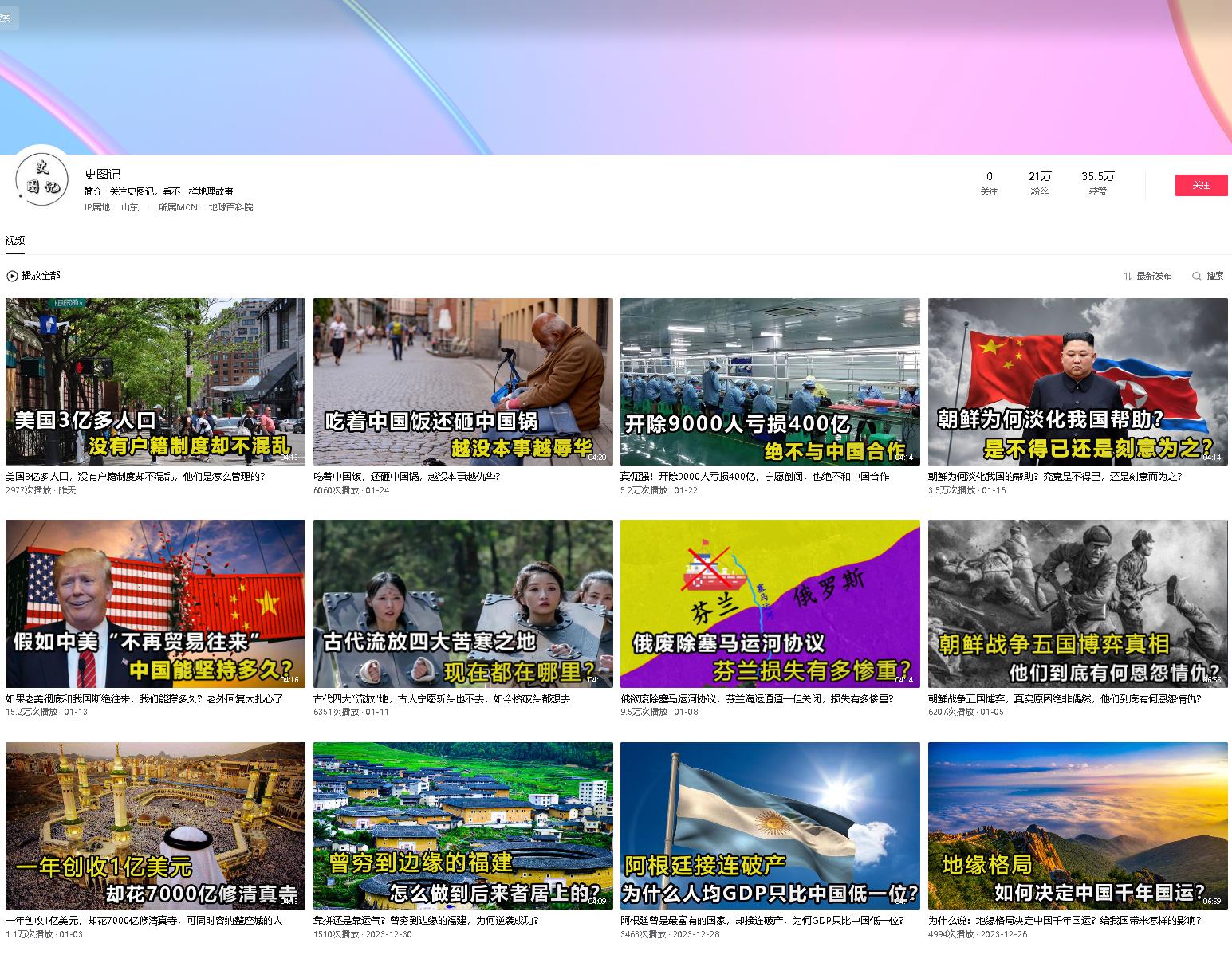
Task: Click the 获赞 35.5万 likes count
Action: [1097, 183]
